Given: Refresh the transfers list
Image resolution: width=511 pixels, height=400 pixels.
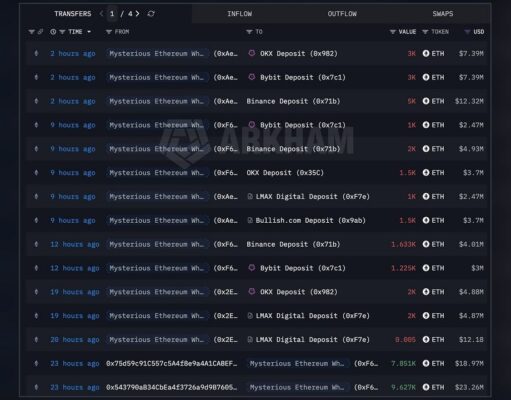Looking at the screenshot, I should pyautogui.click(x=151, y=14).
